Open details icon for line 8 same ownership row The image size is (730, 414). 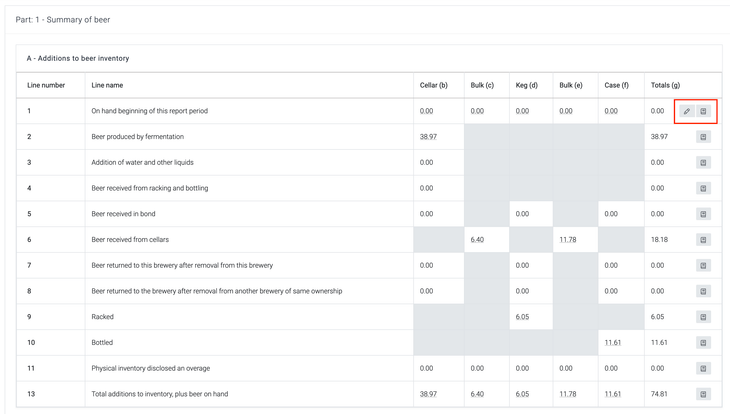[703, 291]
